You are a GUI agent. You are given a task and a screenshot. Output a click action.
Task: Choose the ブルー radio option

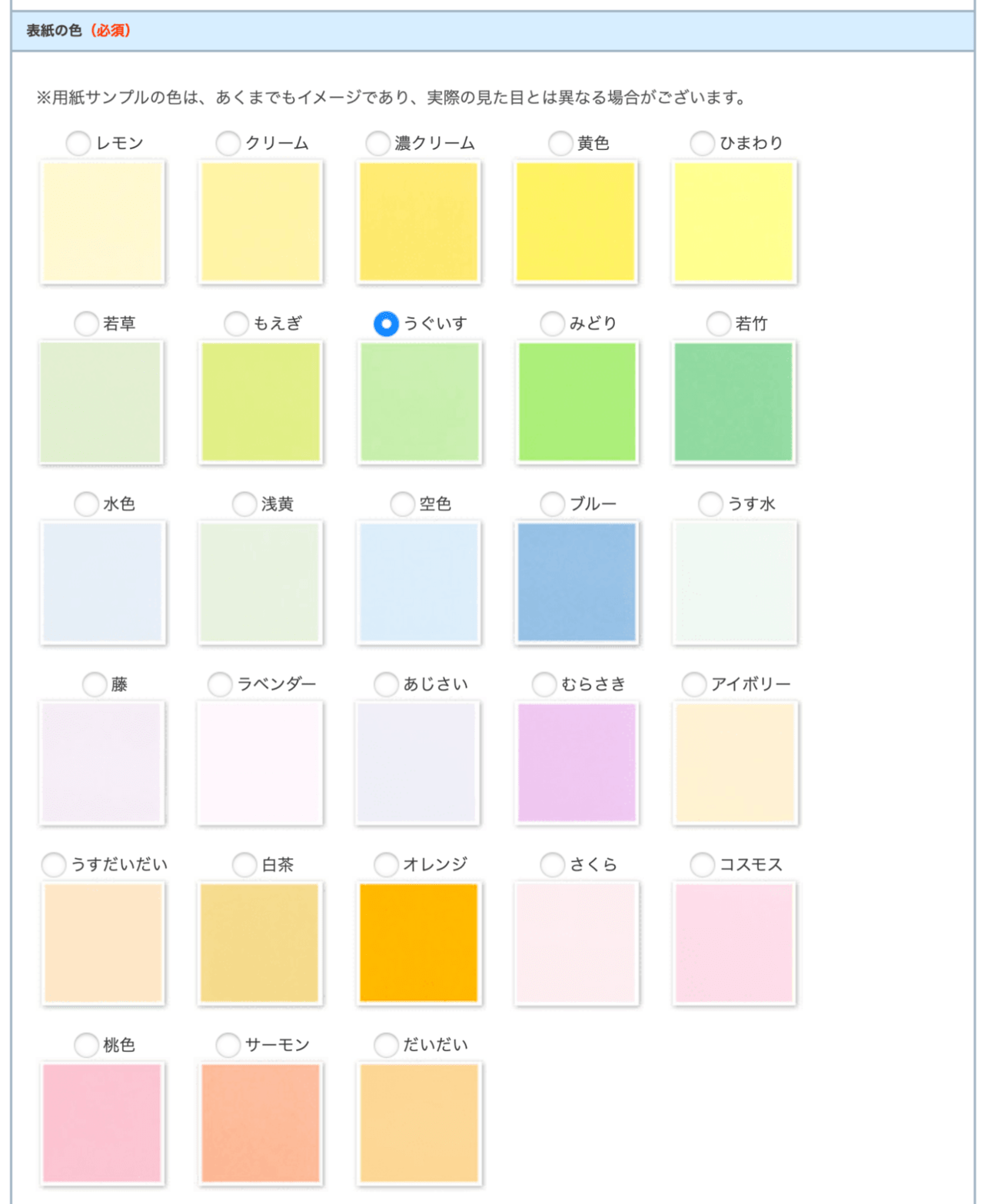point(552,504)
